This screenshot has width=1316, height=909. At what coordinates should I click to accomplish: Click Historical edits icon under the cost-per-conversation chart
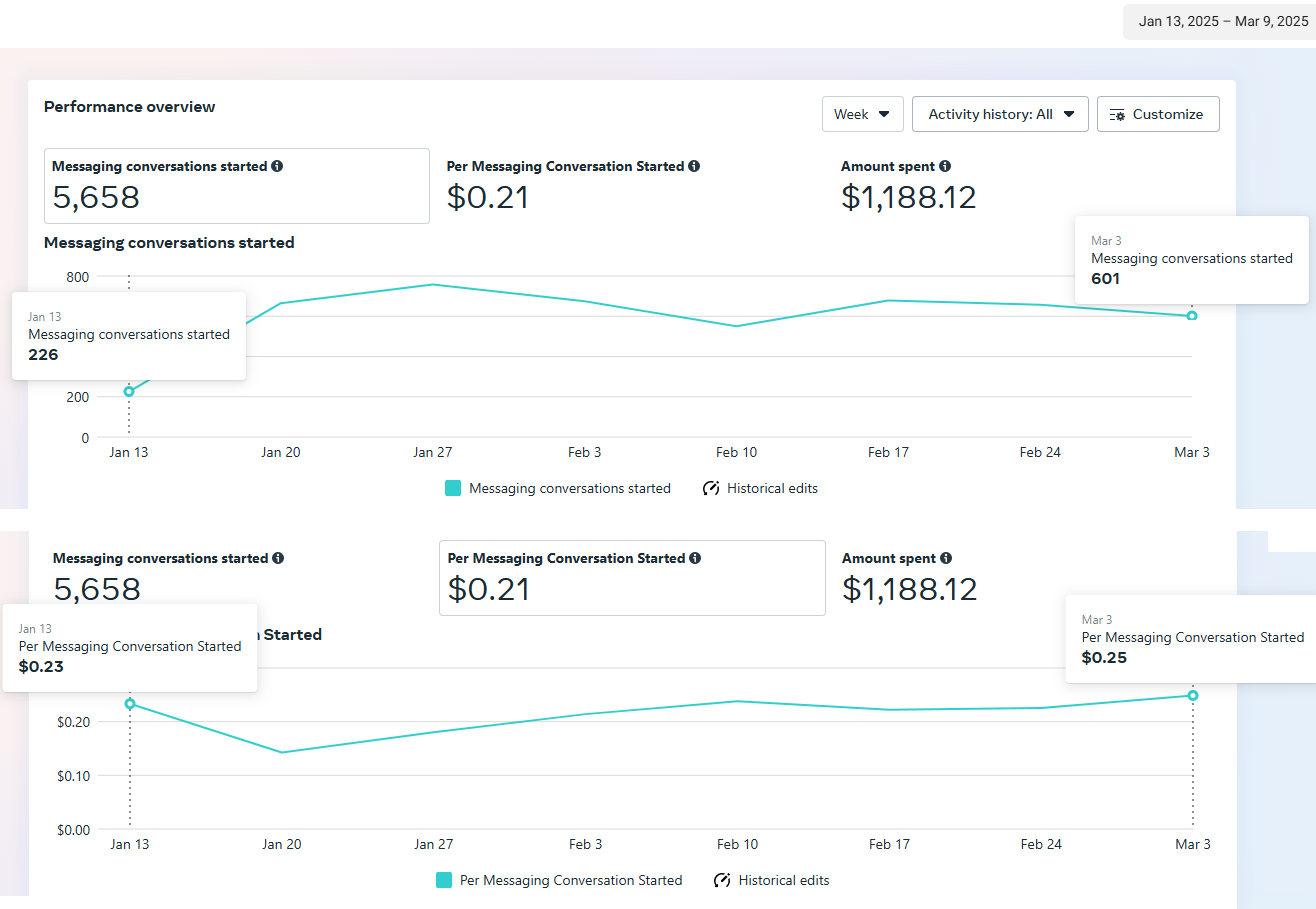tap(722, 880)
